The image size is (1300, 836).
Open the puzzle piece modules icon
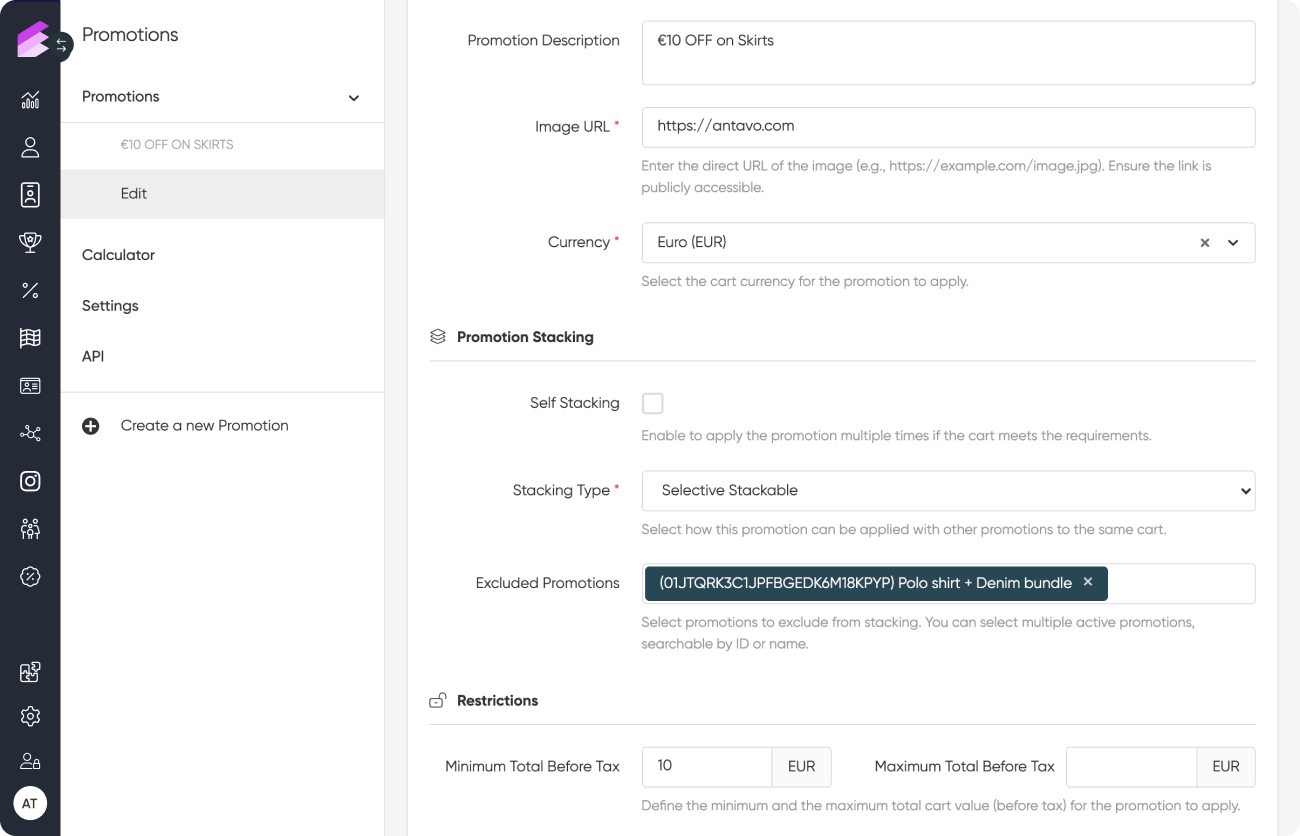coord(30,672)
